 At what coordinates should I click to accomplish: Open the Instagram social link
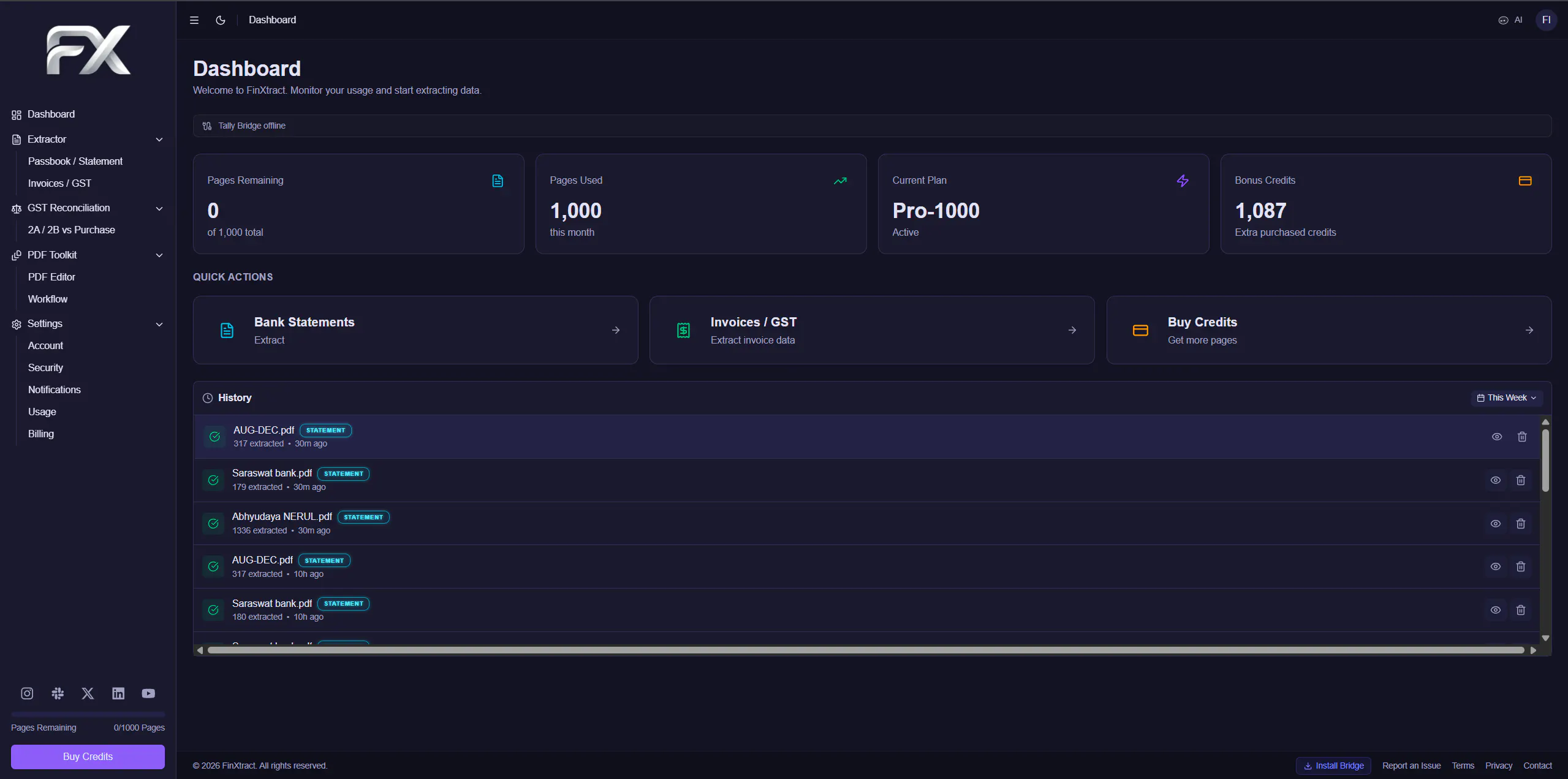point(27,694)
